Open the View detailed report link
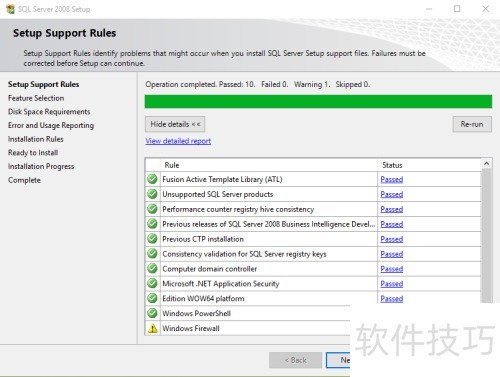This screenshot has height=377, width=500. coord(178,141)
